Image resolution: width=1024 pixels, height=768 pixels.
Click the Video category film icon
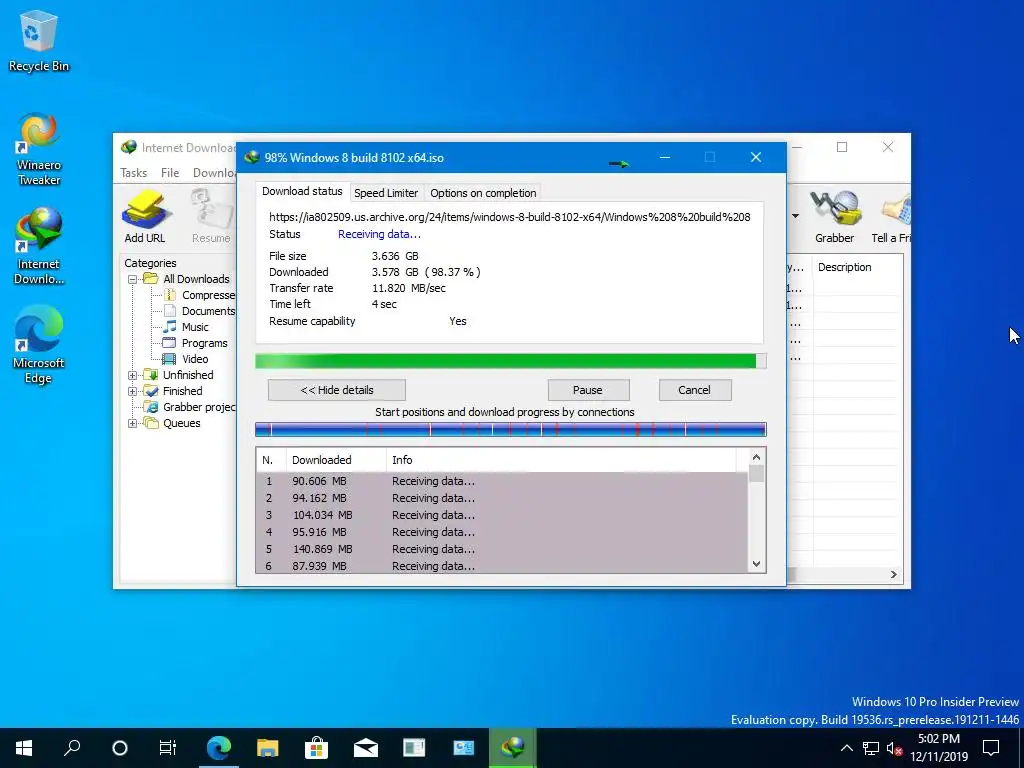(x=169, y=359)
